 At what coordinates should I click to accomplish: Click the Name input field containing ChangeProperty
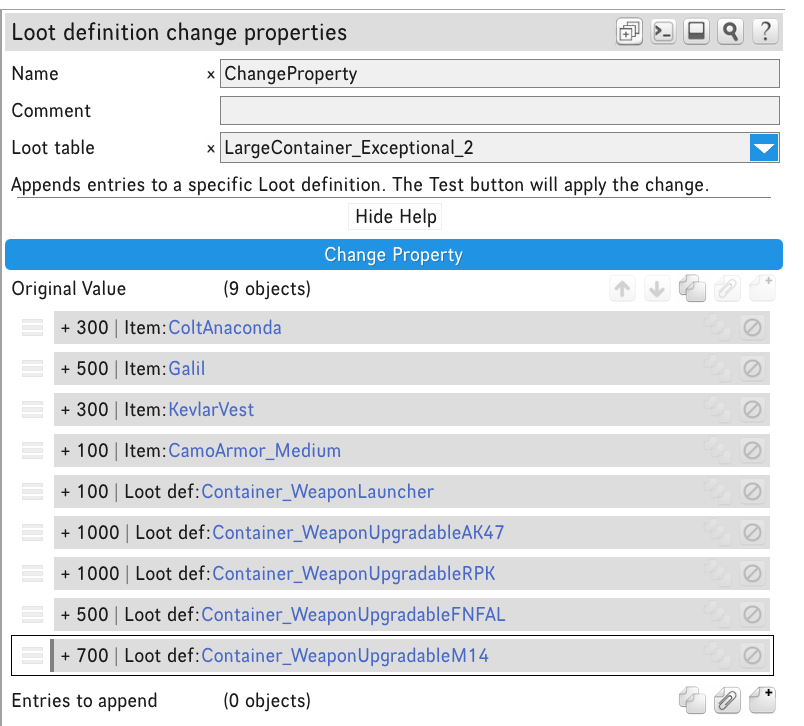point(499,73)
